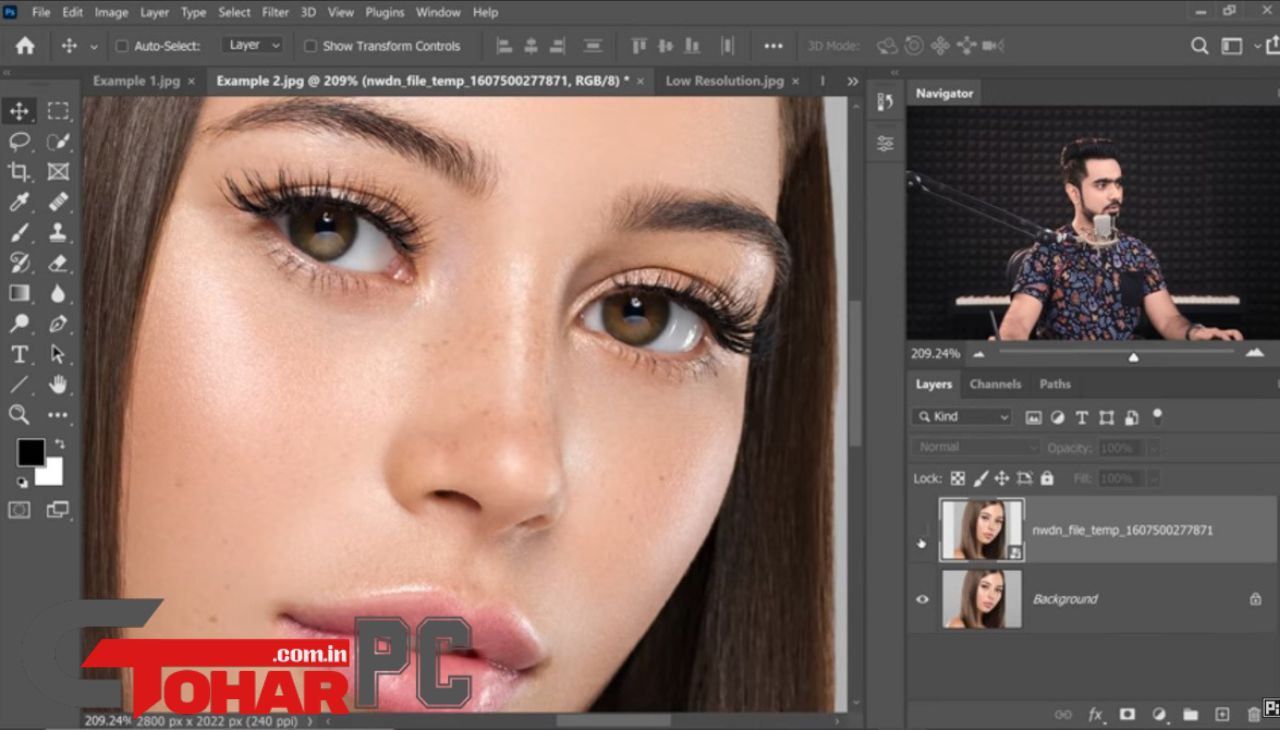Expand the hidden document tabs chevron
Screen dimensions: 1280x730
tap(852, 81)
